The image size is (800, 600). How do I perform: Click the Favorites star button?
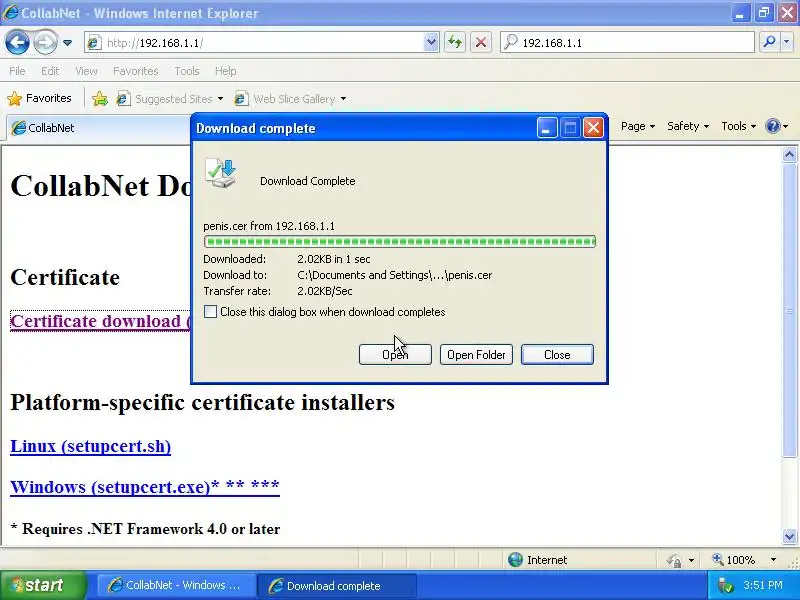tap(39, 98)
